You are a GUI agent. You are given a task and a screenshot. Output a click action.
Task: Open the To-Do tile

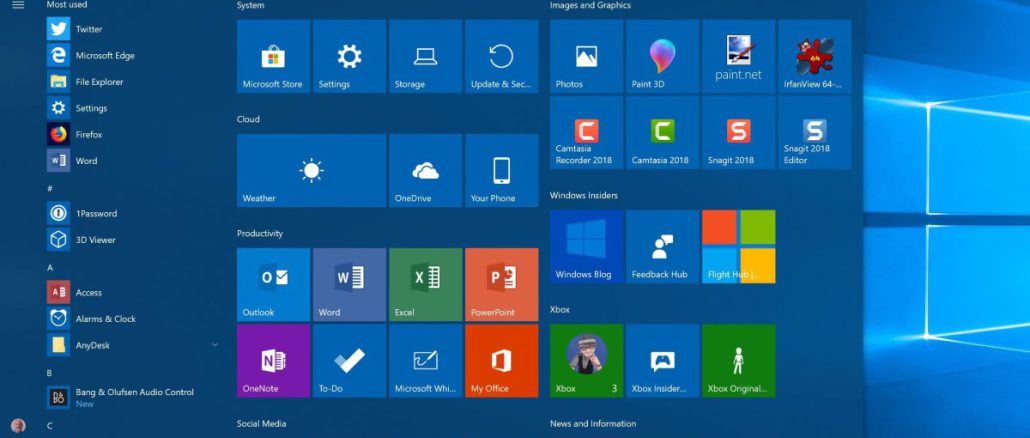click(x=349, y=361)
